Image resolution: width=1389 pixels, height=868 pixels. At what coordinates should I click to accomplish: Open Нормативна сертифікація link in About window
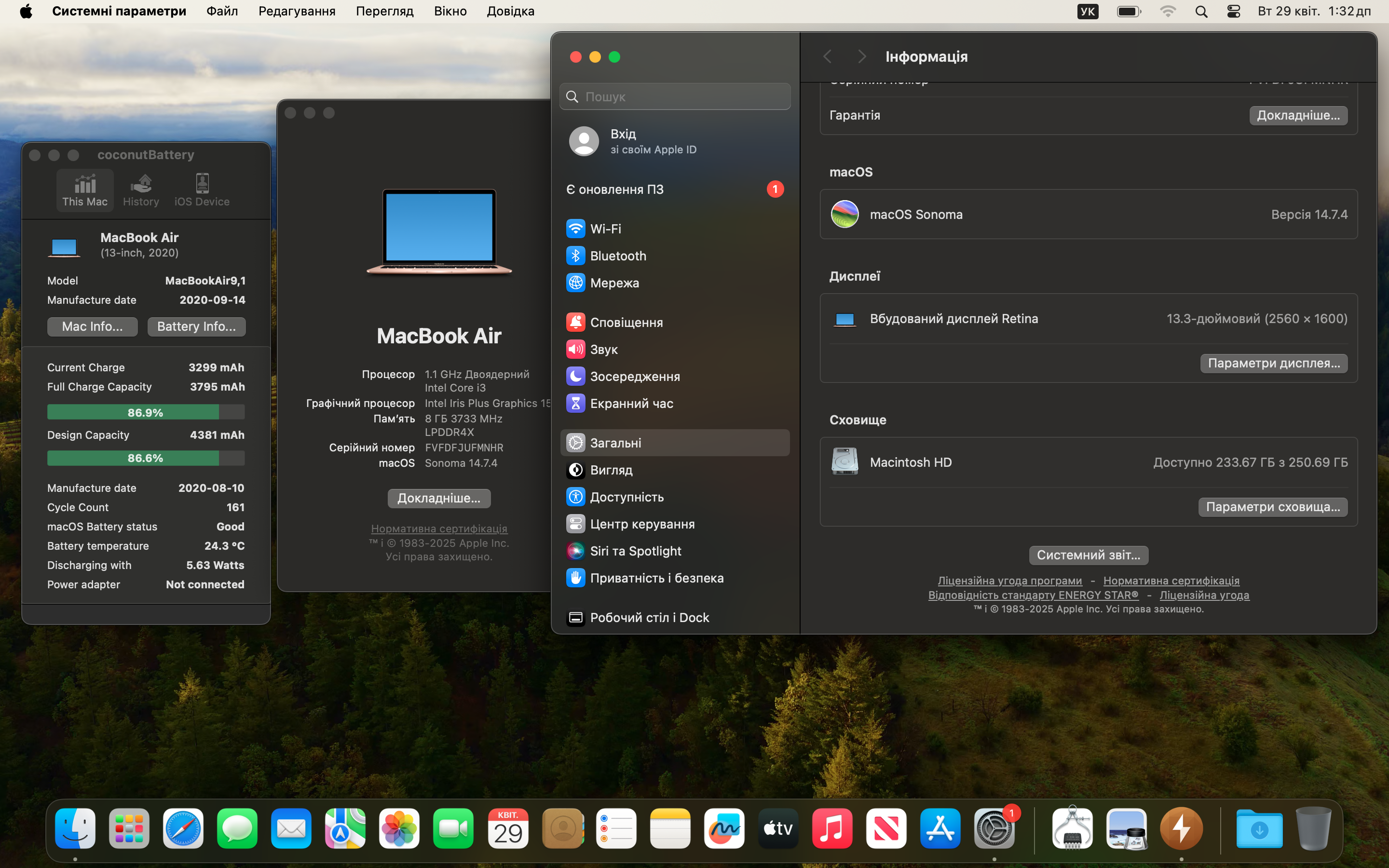(x=439, y=528)
